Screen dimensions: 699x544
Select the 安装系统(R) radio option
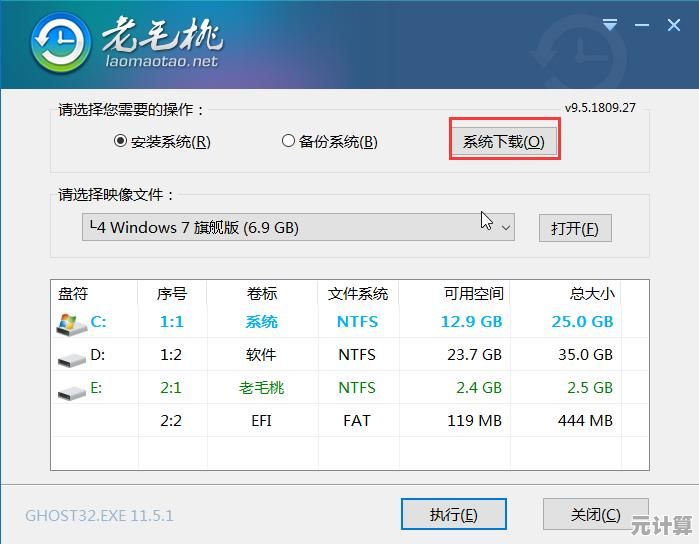point(121,141)
